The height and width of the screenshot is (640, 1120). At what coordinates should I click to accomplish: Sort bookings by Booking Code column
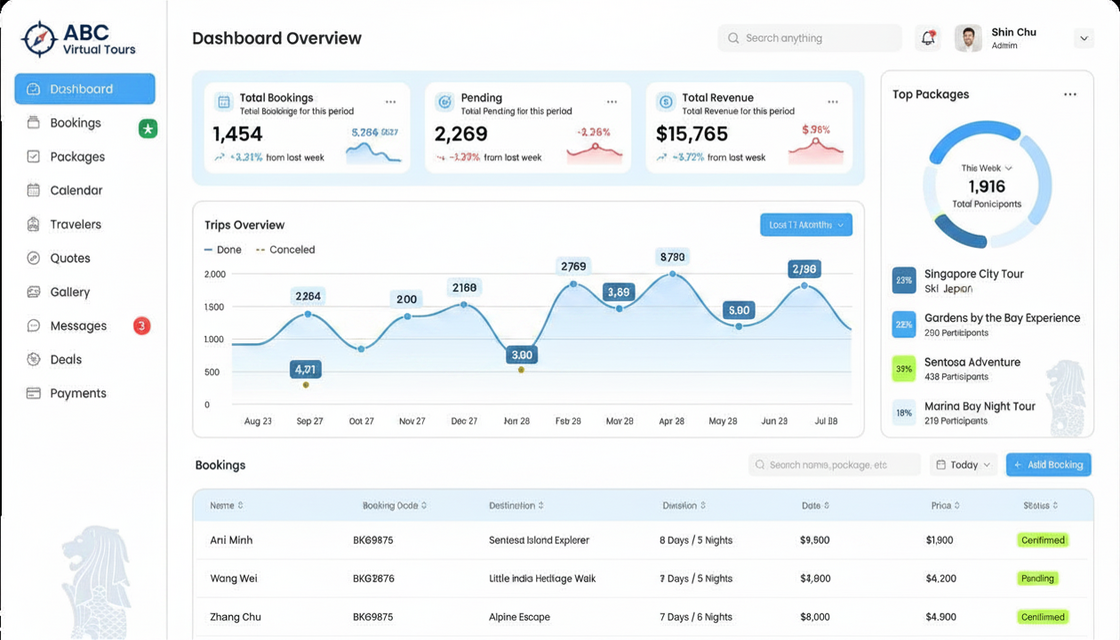pos(394,505)
